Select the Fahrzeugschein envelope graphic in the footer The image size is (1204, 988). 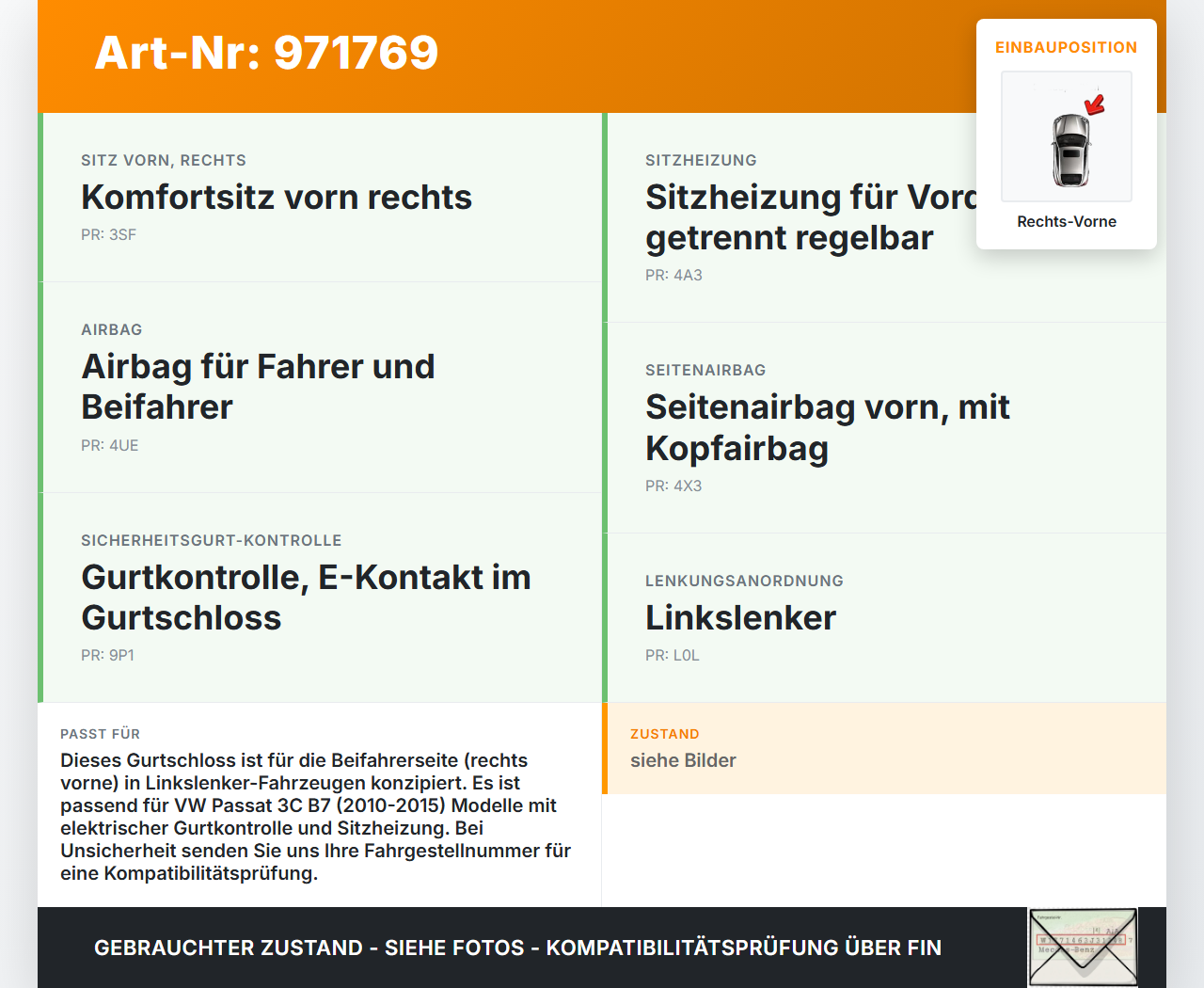(x=1082, y=946)
